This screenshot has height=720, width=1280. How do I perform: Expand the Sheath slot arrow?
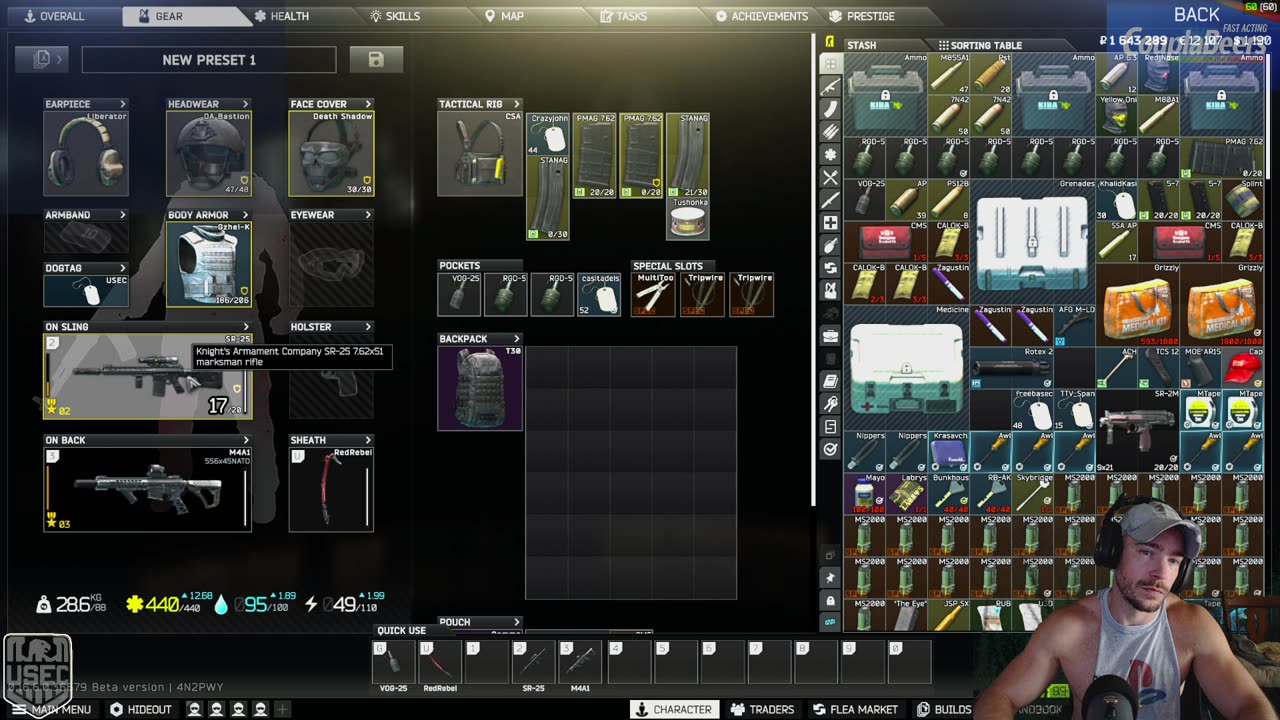pos(368,440)
